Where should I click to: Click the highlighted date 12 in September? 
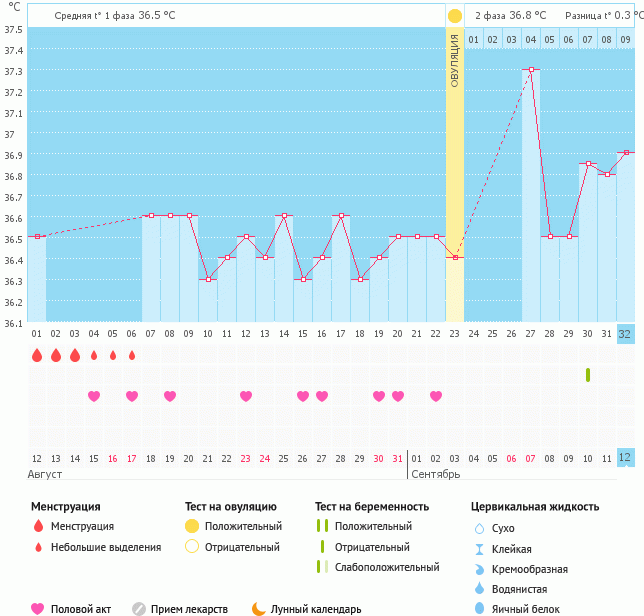tap(625, 458)
